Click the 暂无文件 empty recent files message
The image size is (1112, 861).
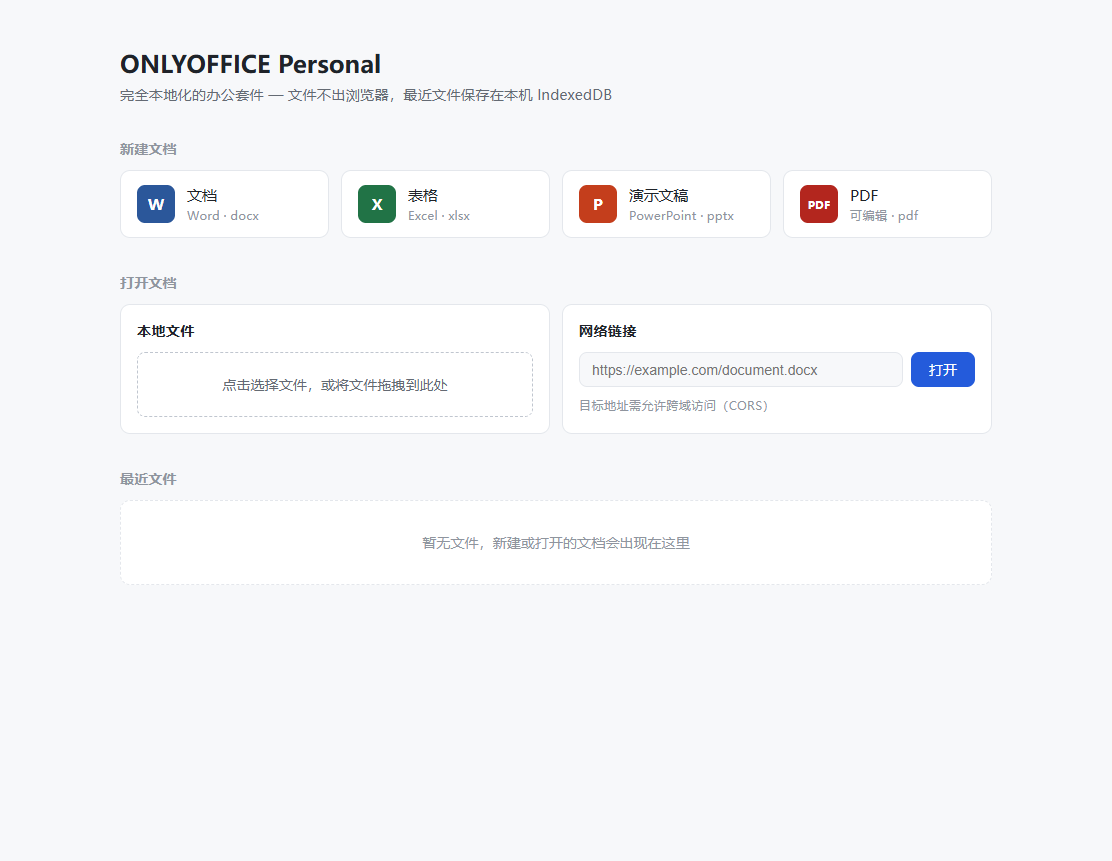click(x=556, y=543)
